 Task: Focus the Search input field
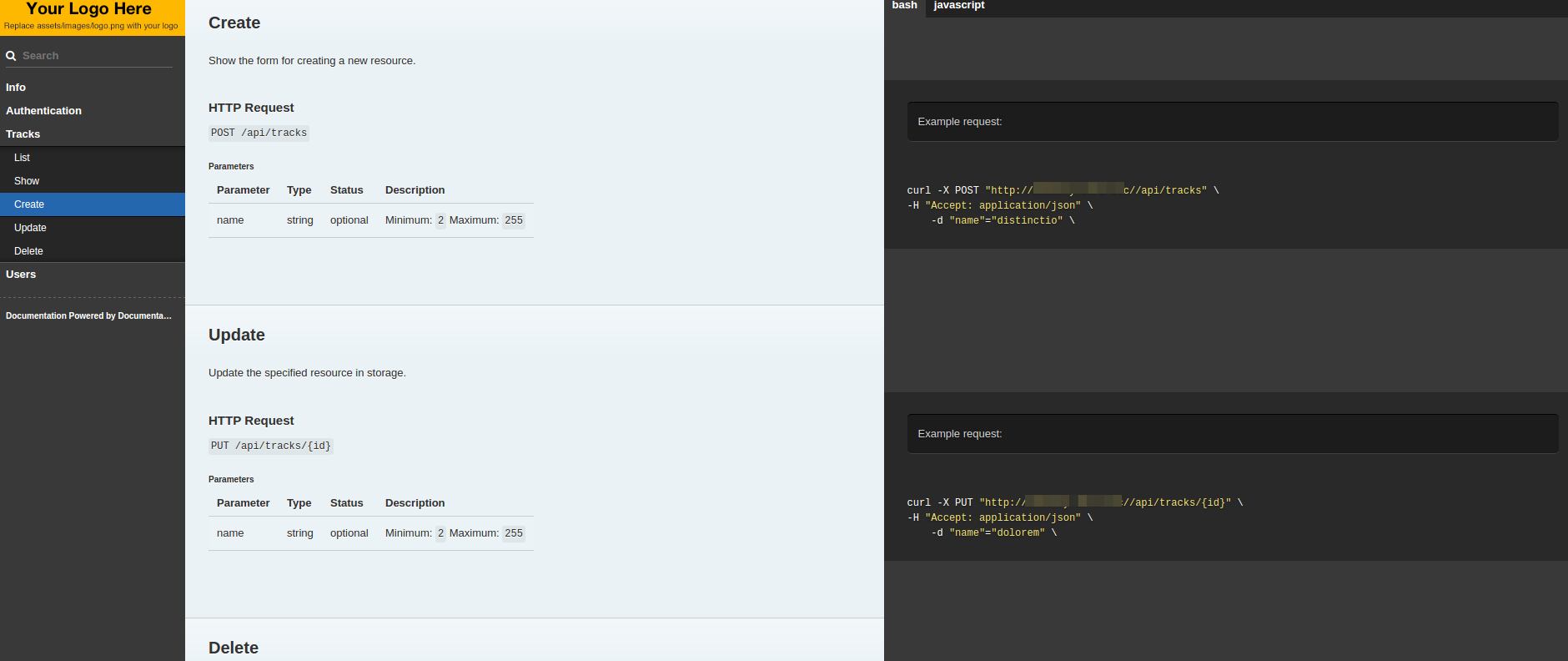pos(97,56)
